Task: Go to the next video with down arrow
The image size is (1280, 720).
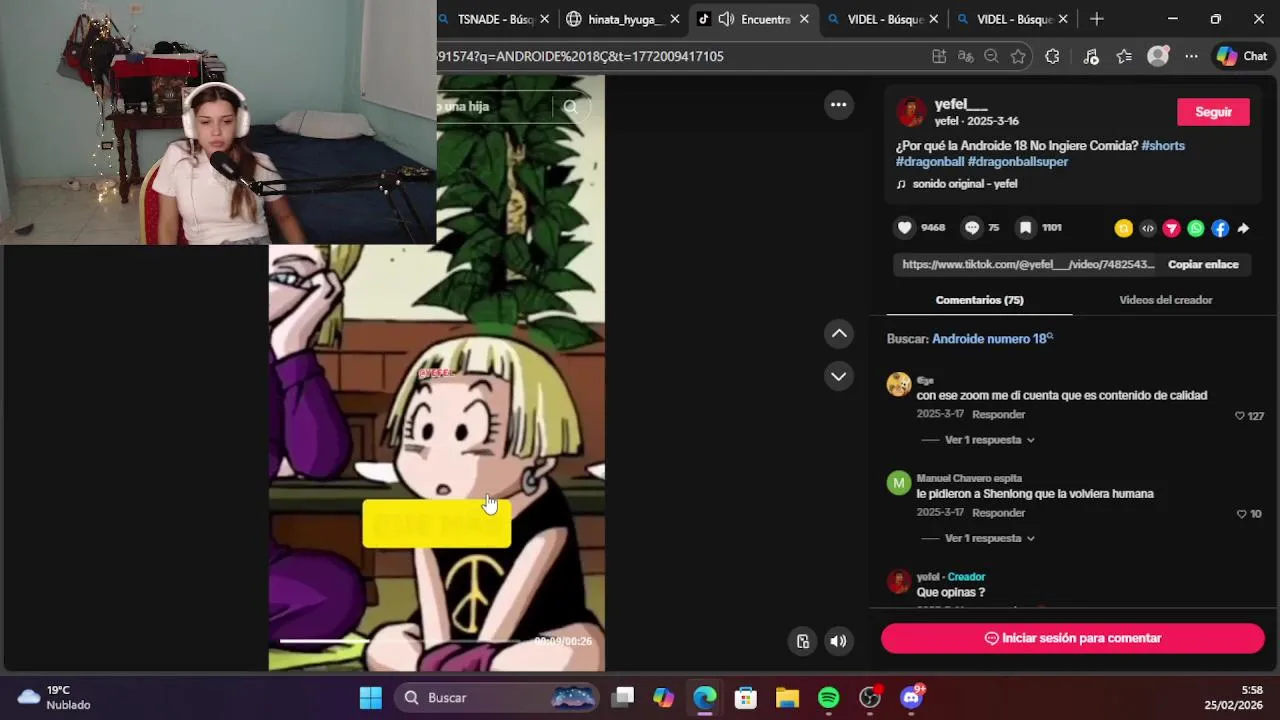Action: tap(838, 377)
